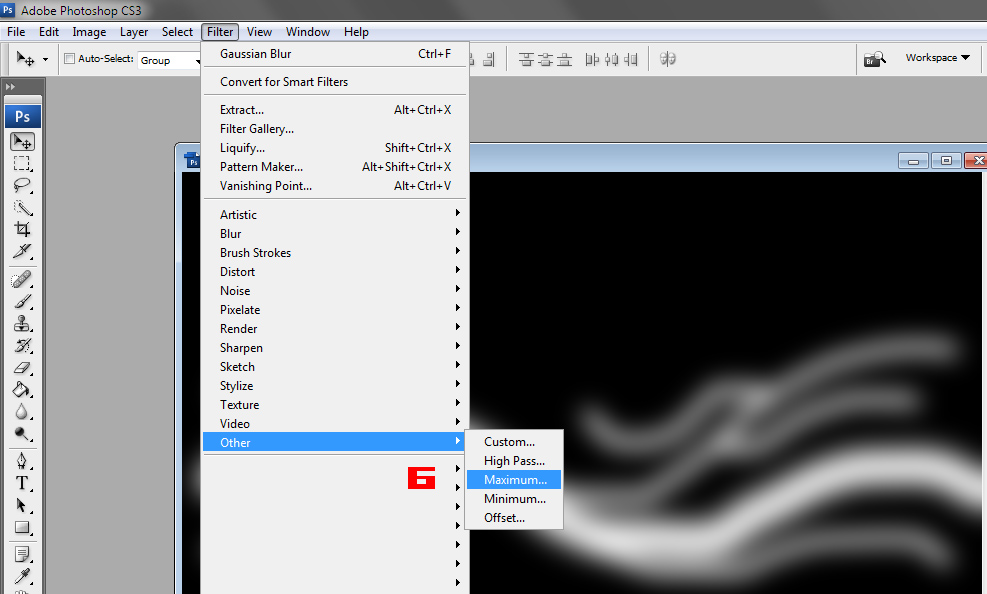Choose High Pass... filter

pyautogui.click(x=514, y=461)
